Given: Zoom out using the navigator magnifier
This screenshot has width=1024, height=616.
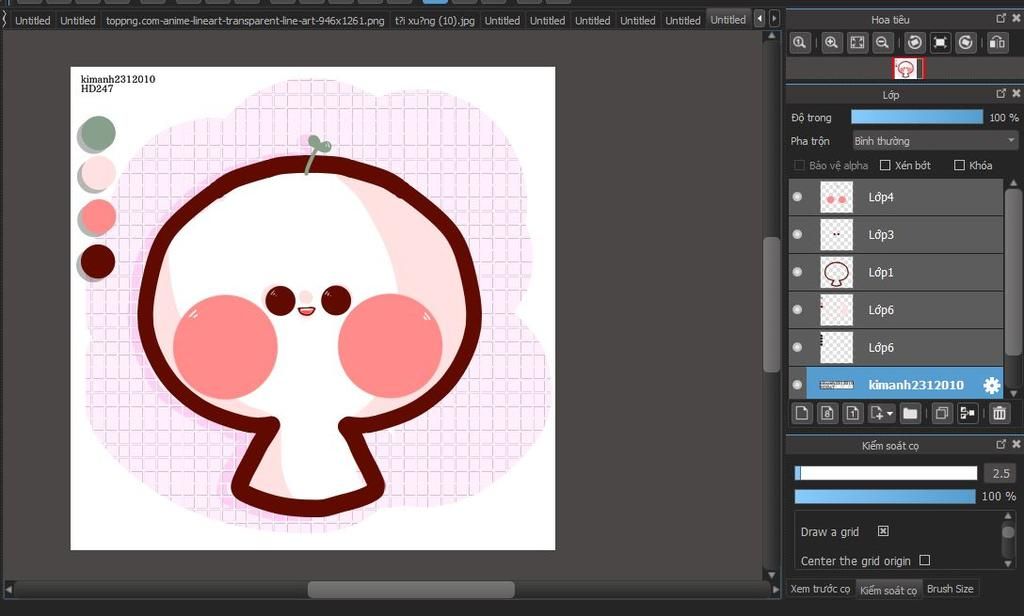Looking at the screenshot, I should [x=882, y=43].
